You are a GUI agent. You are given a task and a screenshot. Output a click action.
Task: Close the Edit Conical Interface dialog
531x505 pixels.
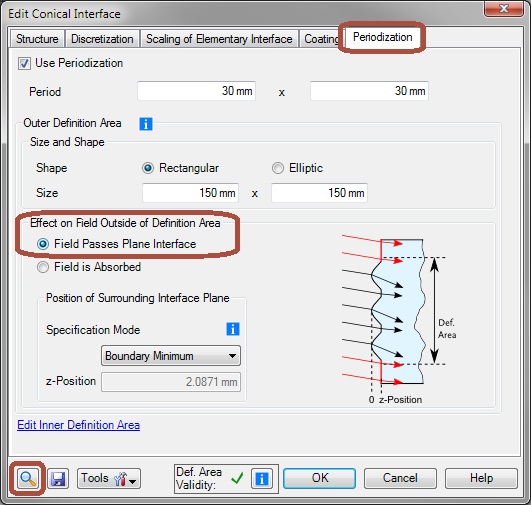click(x=504, y=8)
